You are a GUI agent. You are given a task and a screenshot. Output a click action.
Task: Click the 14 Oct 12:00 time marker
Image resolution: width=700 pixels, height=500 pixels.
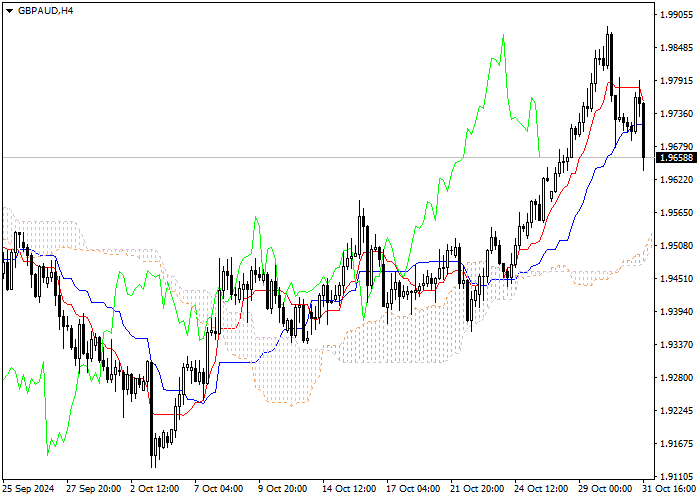pos(349,489)
